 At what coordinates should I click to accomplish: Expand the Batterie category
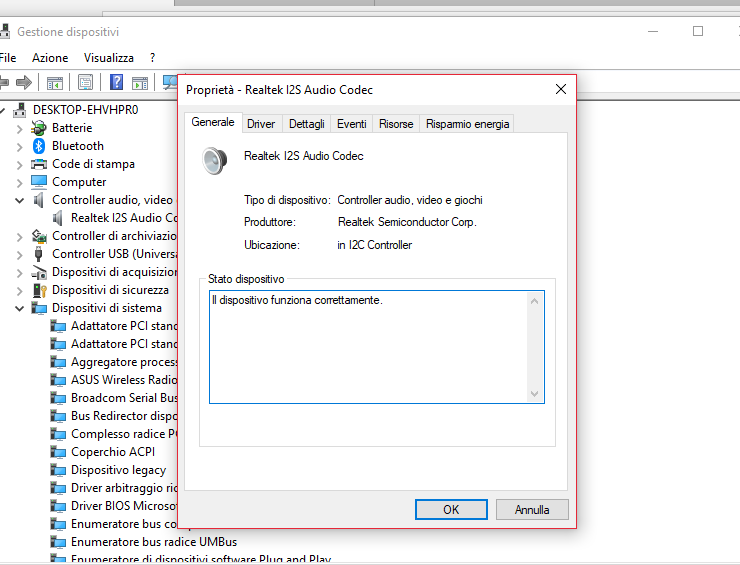click(x=19, y=128)
